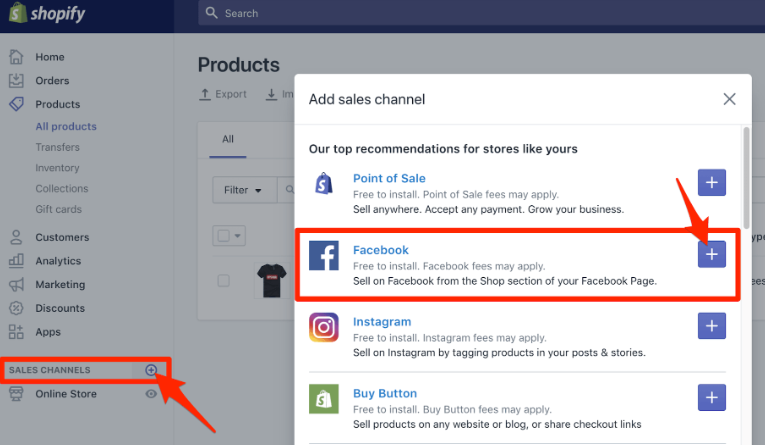
Task: Open Collections submenu item
Action: 62,188
